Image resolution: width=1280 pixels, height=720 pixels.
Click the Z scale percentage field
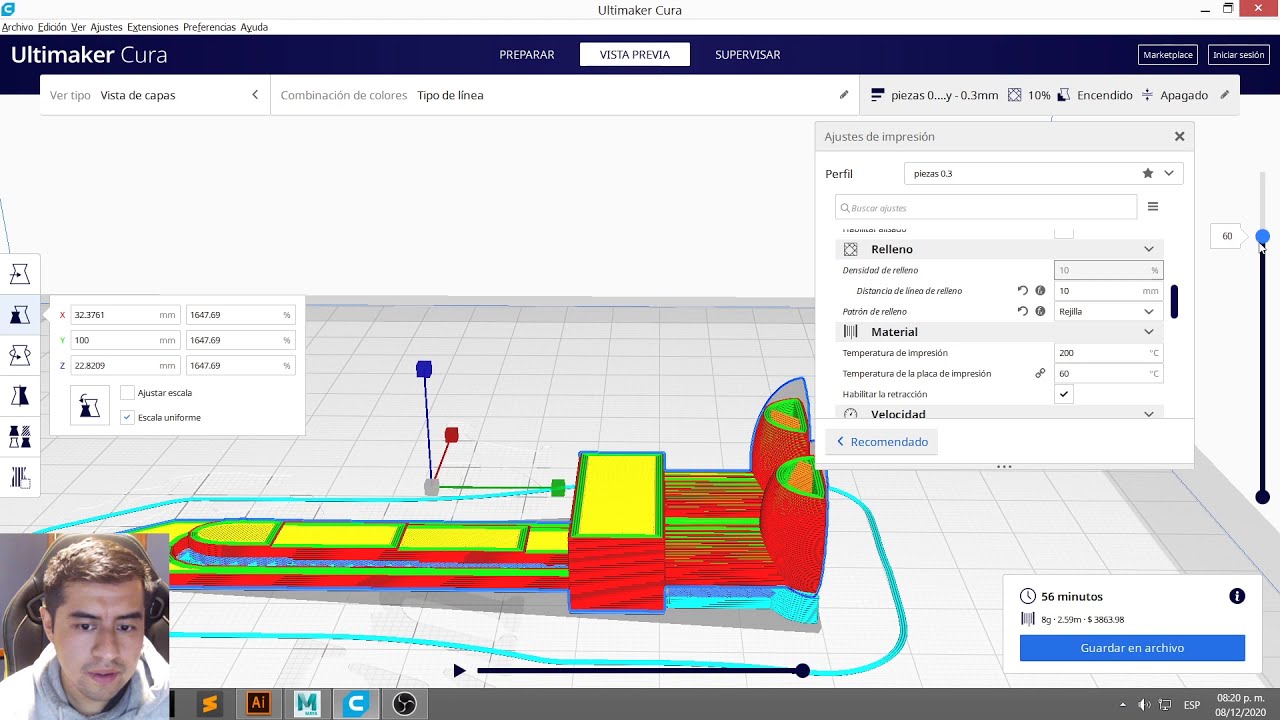click(240, 366)
